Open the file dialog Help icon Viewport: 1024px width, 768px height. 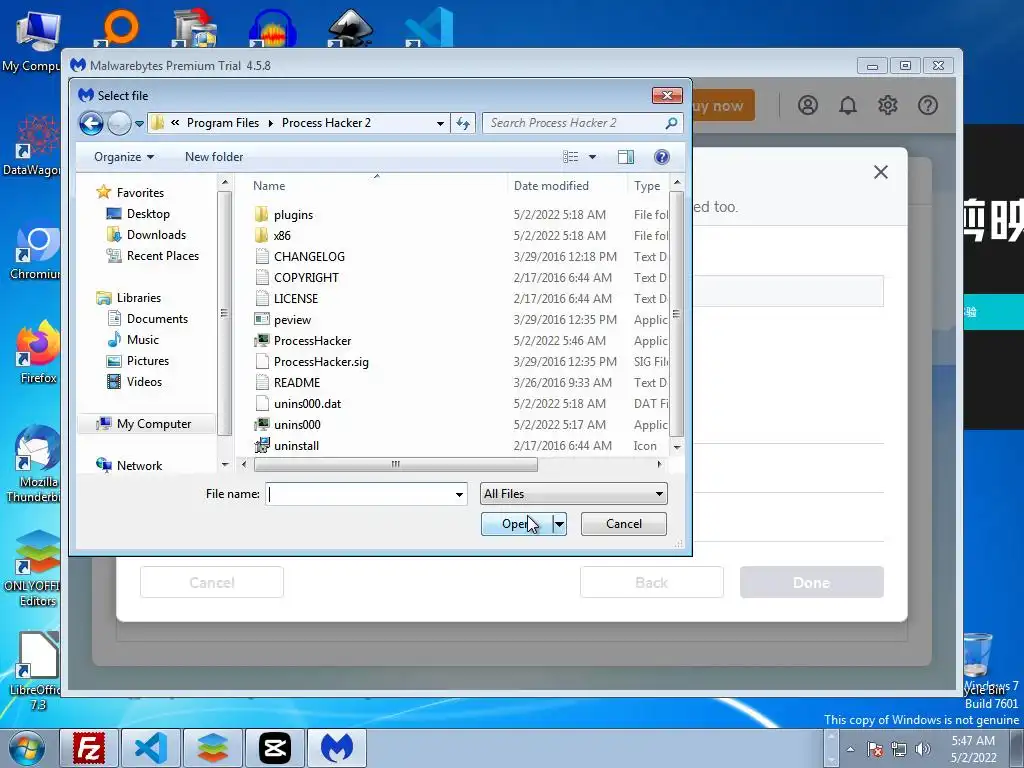point(662,157)
